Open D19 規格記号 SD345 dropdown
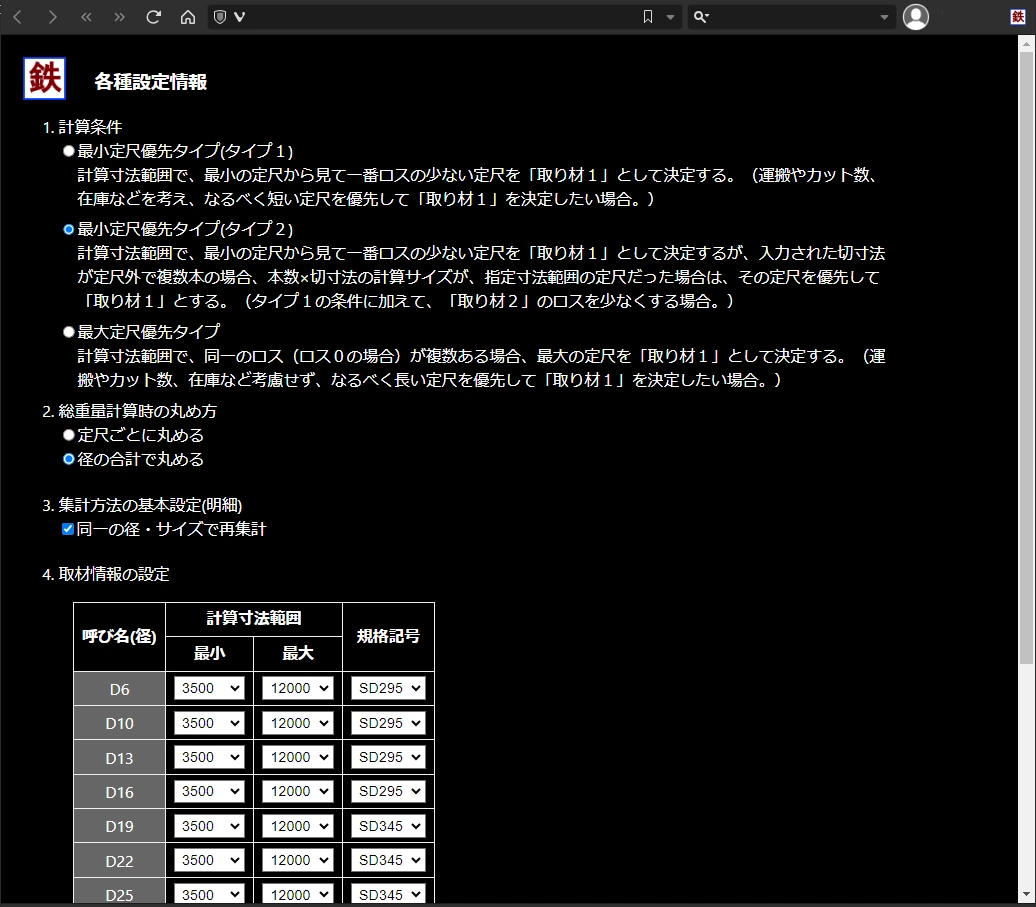Screen dimensions: 1036x907 [x=388, y=826]
